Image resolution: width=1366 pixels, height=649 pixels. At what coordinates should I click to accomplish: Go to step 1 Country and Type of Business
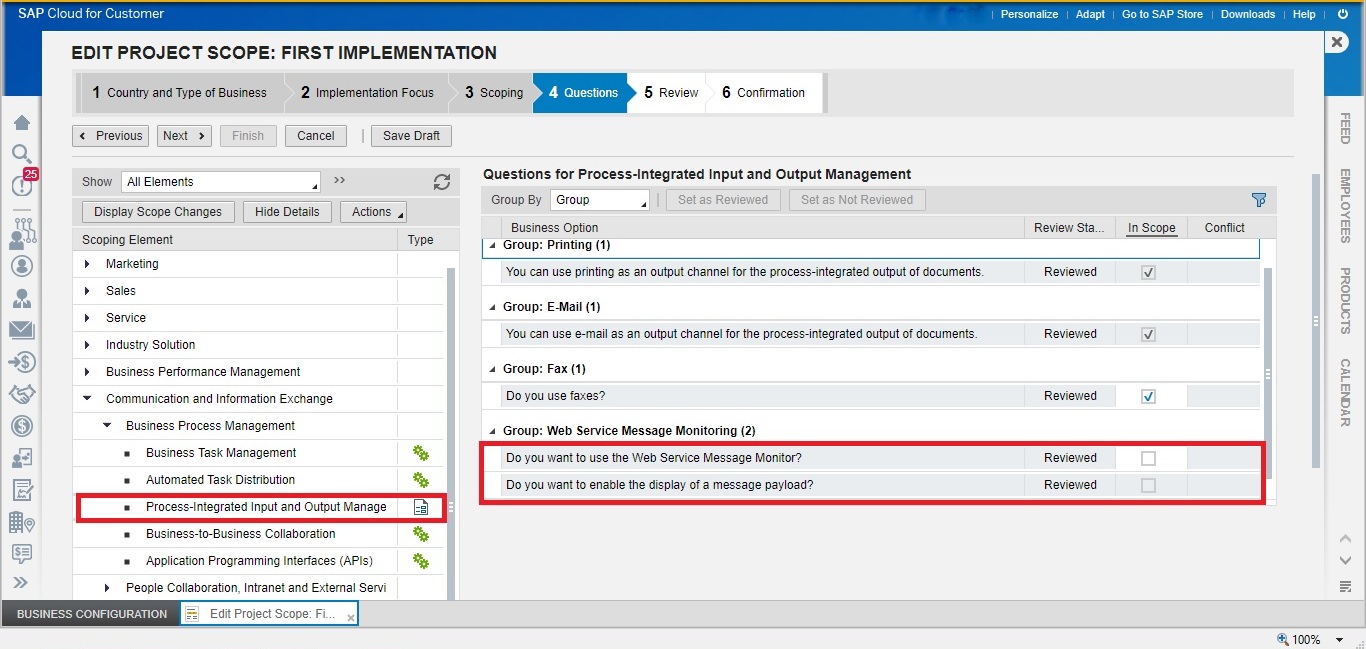click(179, 93)
